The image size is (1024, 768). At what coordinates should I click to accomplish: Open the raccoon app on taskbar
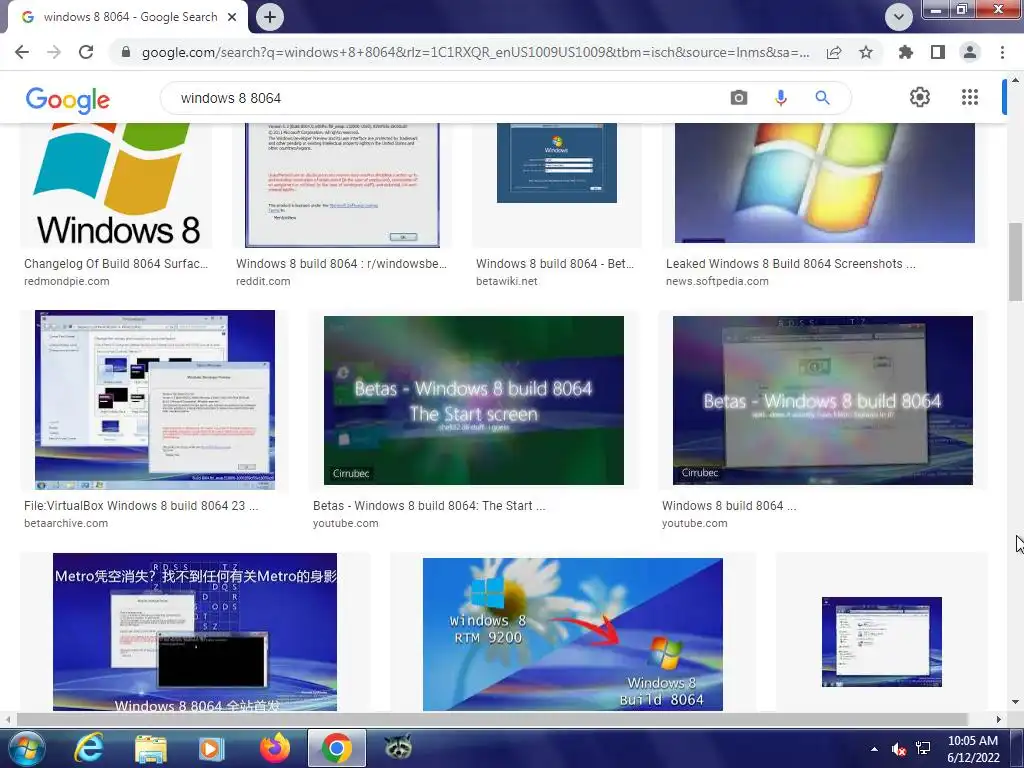[398, 746]
